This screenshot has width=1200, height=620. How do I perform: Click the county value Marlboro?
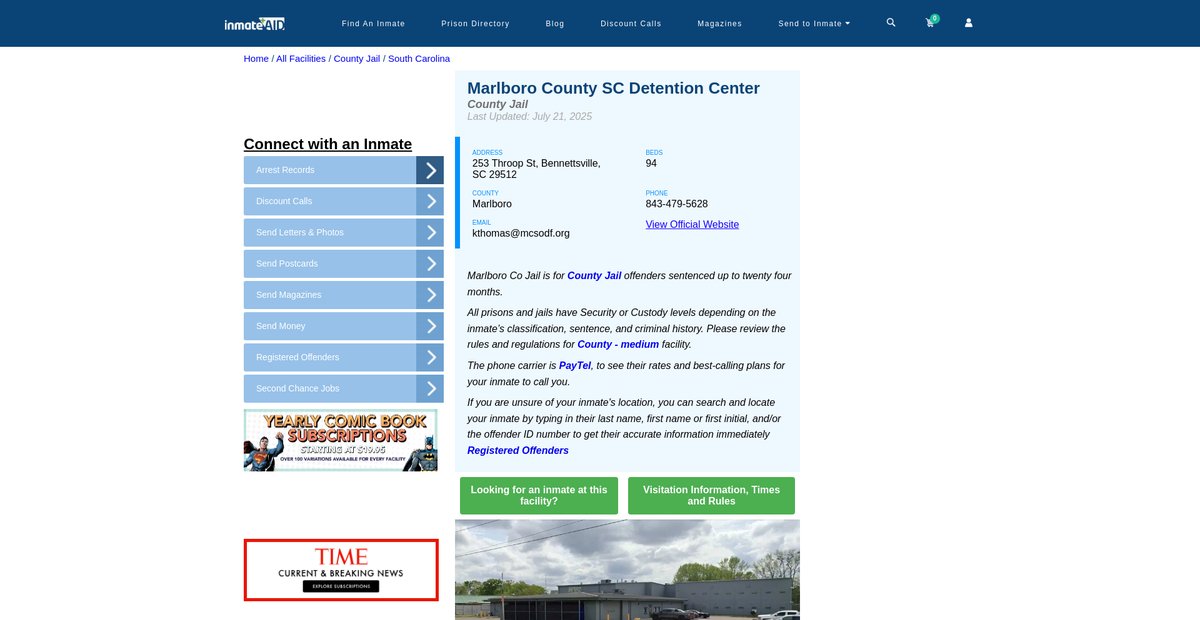tap(492, 204)
